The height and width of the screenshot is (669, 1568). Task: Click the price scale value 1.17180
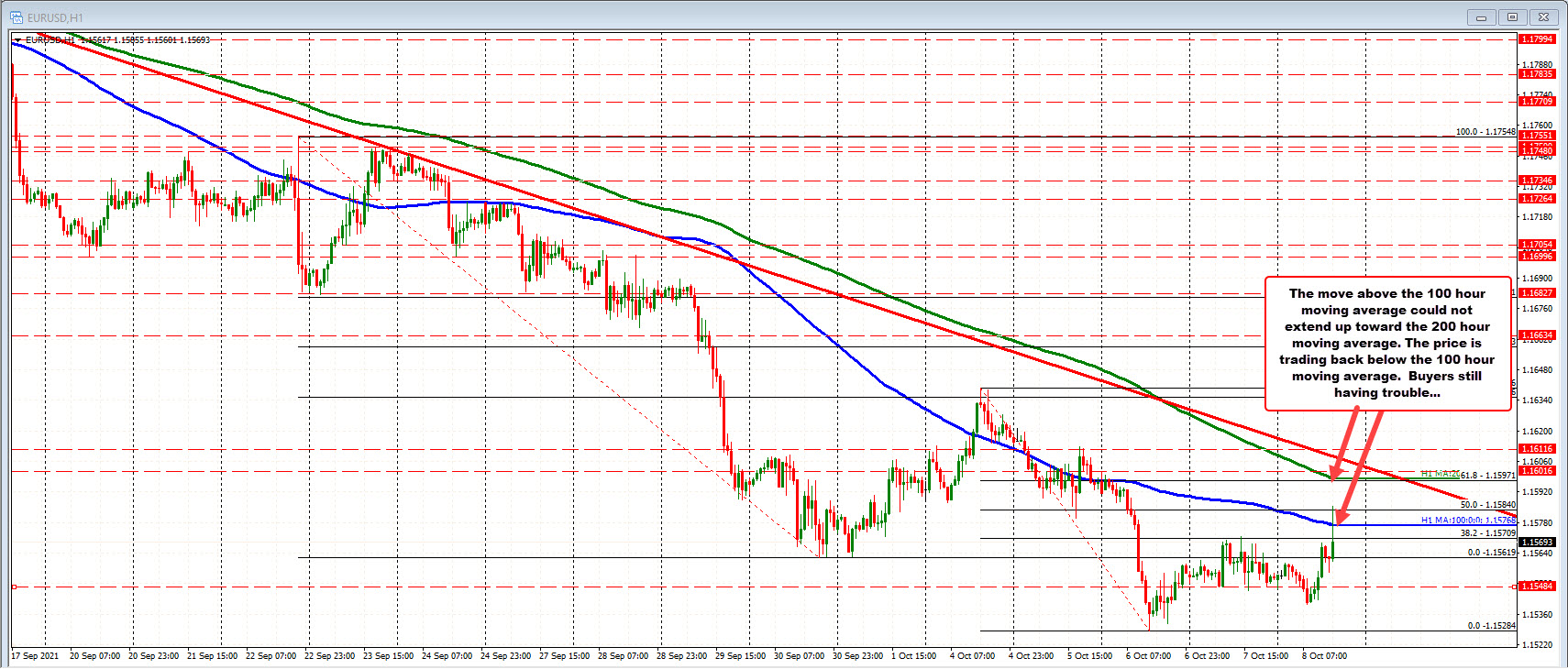coord(1537,217)
